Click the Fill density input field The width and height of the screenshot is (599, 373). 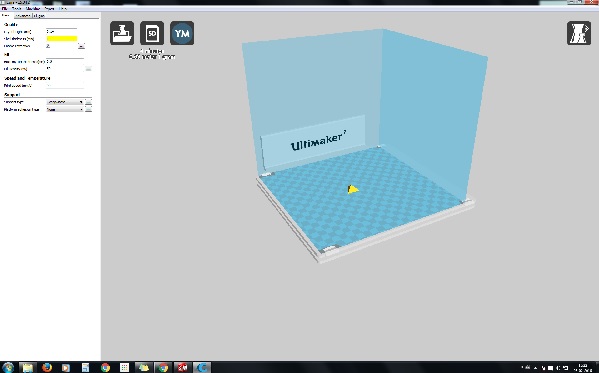(x=65, y=69)
